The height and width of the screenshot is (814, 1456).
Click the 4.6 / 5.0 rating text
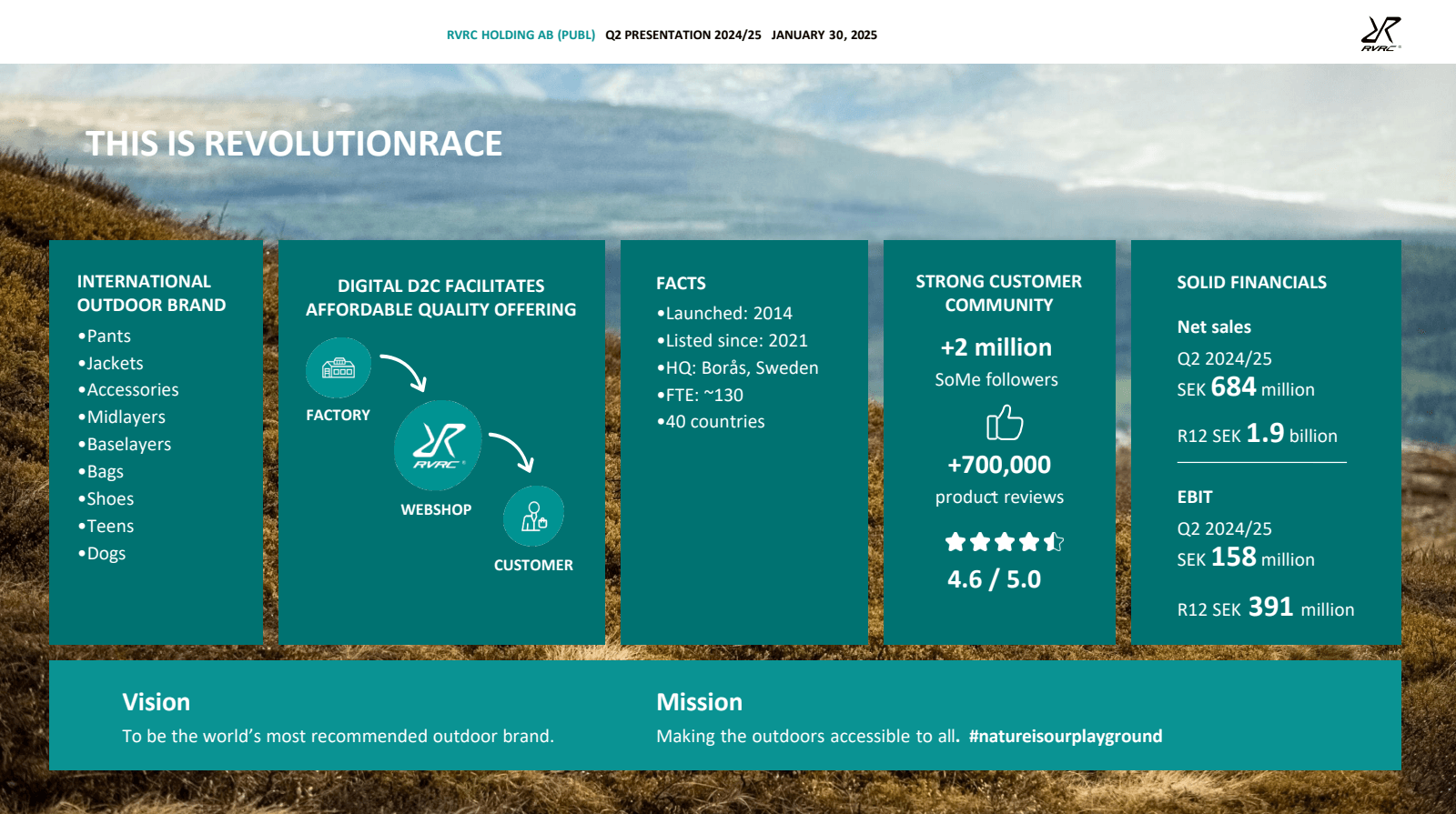pos(995,579)
